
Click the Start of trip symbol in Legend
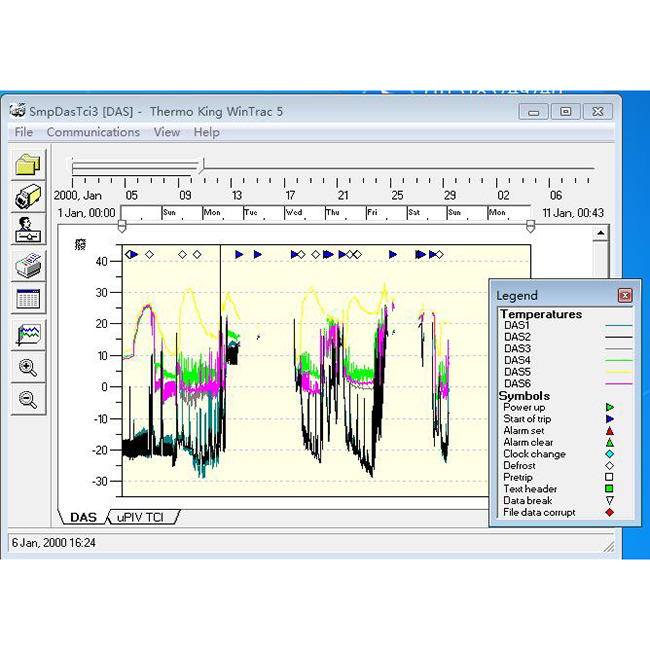[609, 419]
